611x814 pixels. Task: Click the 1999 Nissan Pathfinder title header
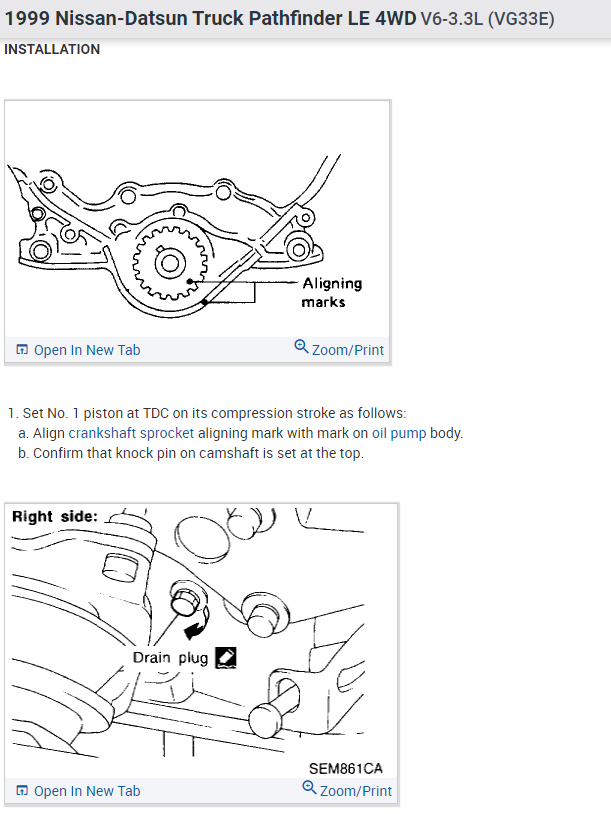[x=279, y=19]
